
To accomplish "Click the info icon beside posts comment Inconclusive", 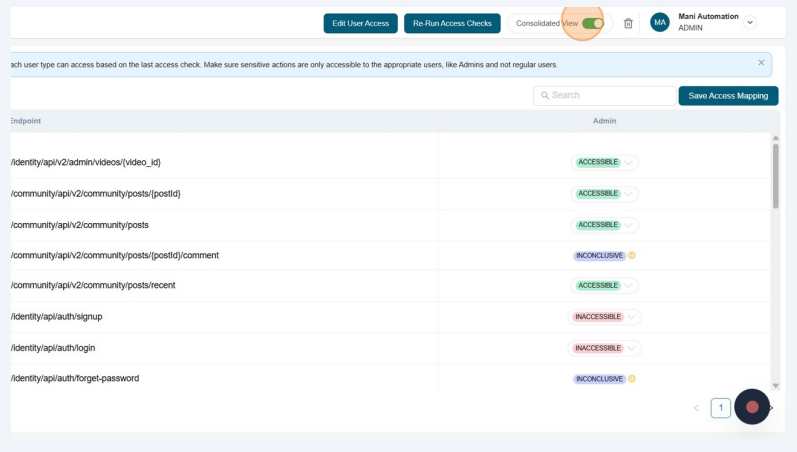I will (x=632, y=255).
